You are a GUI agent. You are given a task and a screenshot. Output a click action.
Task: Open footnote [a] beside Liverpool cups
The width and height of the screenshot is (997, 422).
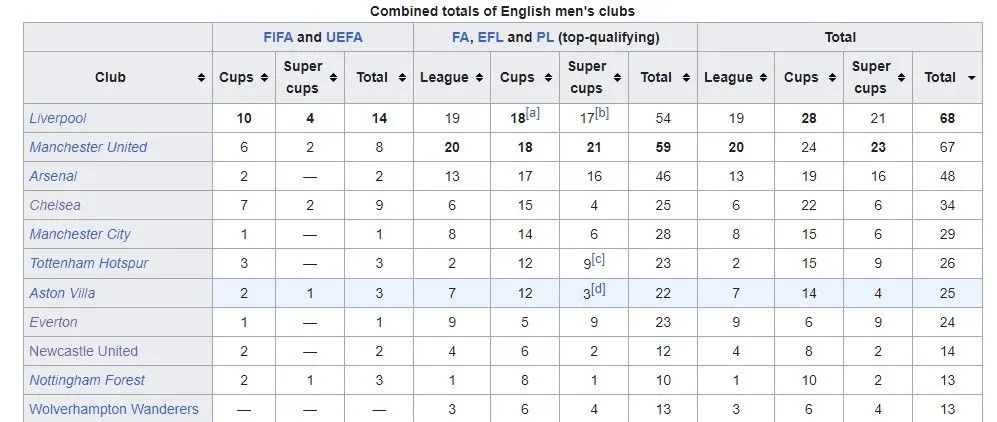pos(533,113)
